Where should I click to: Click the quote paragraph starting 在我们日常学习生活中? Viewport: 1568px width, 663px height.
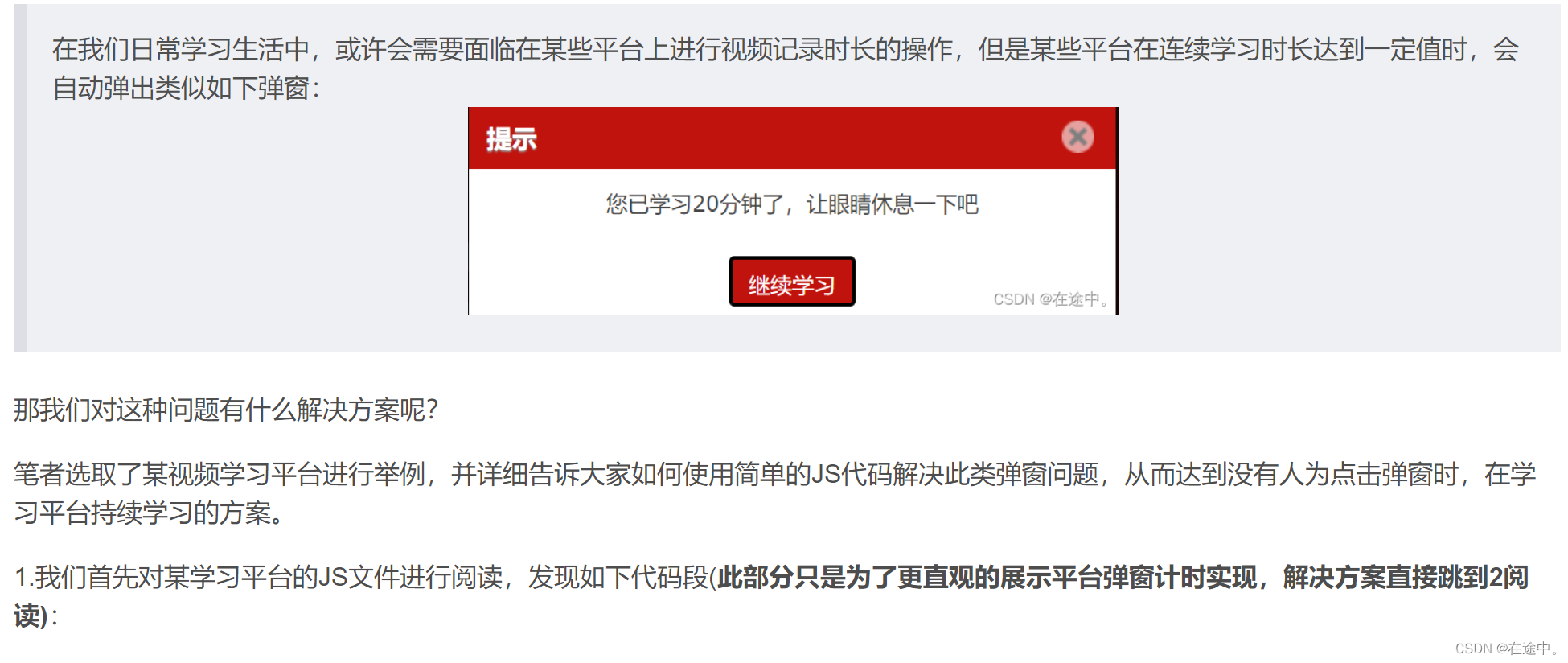coord(786,69)
